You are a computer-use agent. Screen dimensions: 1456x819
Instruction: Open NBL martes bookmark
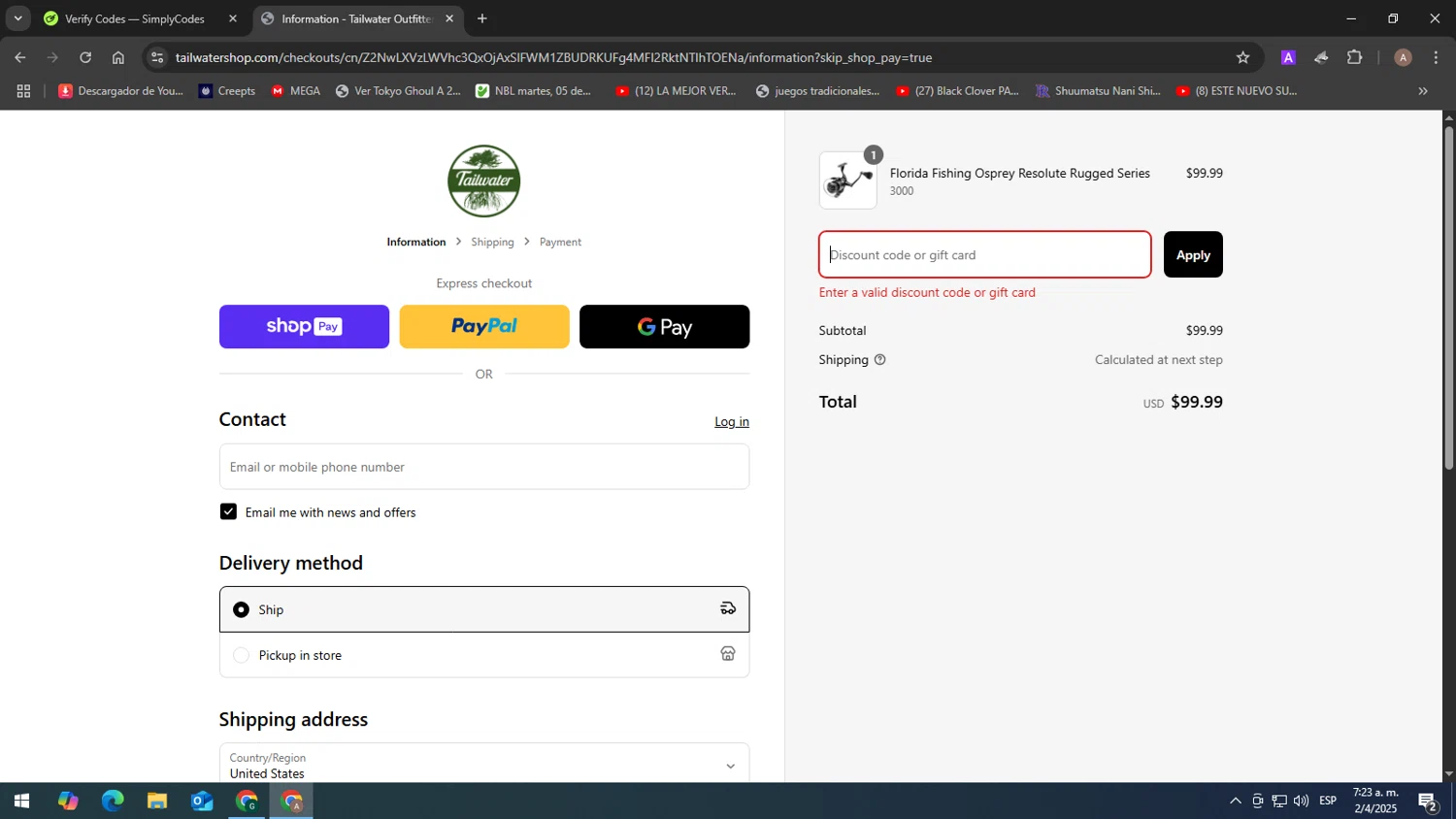pyautogui.click(x=534, y=91)
